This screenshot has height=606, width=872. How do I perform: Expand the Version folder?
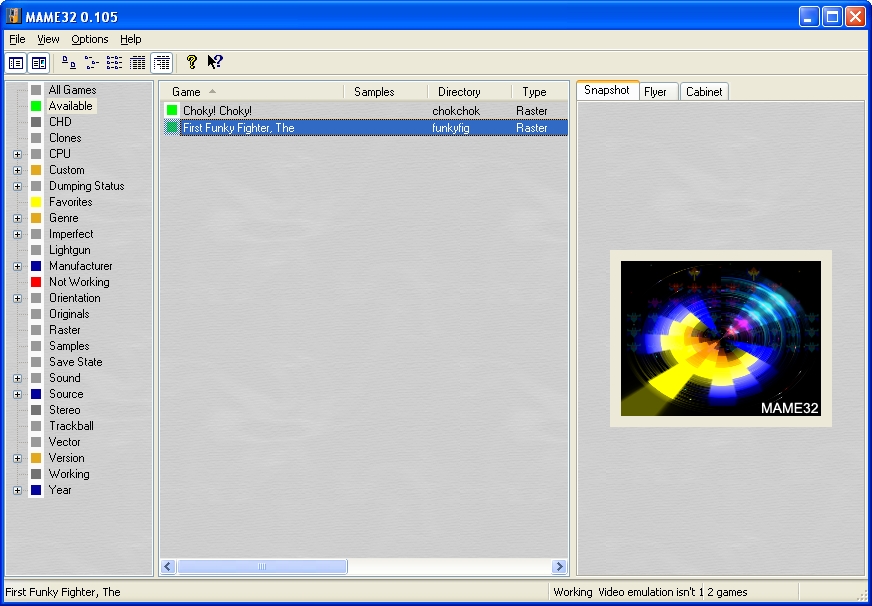(x=17, y=459)
